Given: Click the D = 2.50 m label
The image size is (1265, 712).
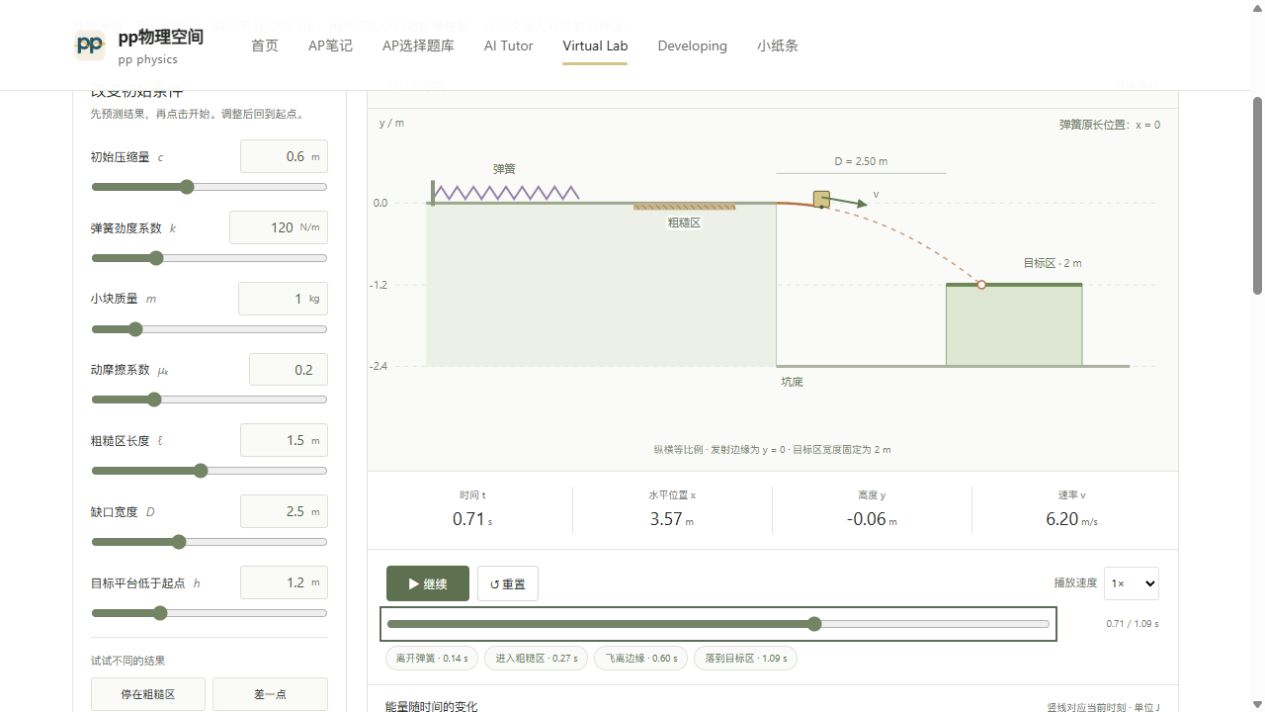Looking at the screenshot, I should point(861,161).
